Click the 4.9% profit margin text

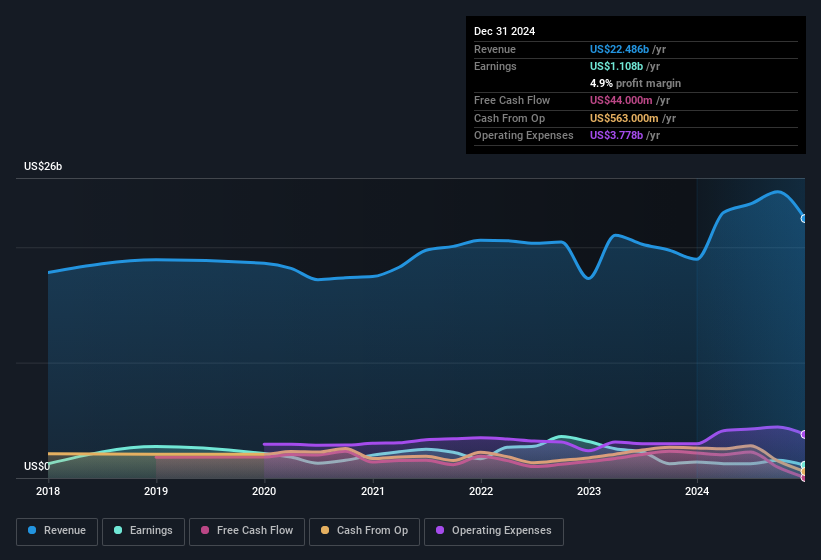635,83
